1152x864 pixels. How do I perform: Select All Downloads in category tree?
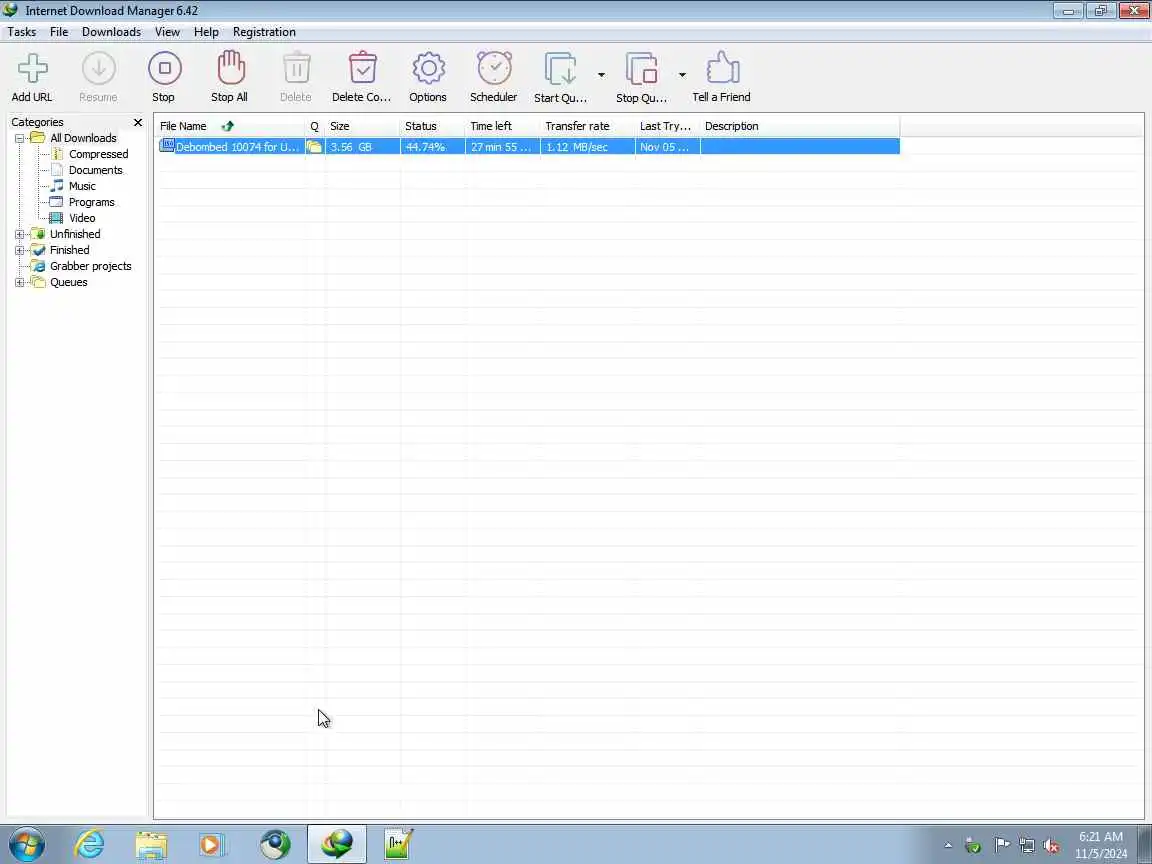click(x=83, y=138)
